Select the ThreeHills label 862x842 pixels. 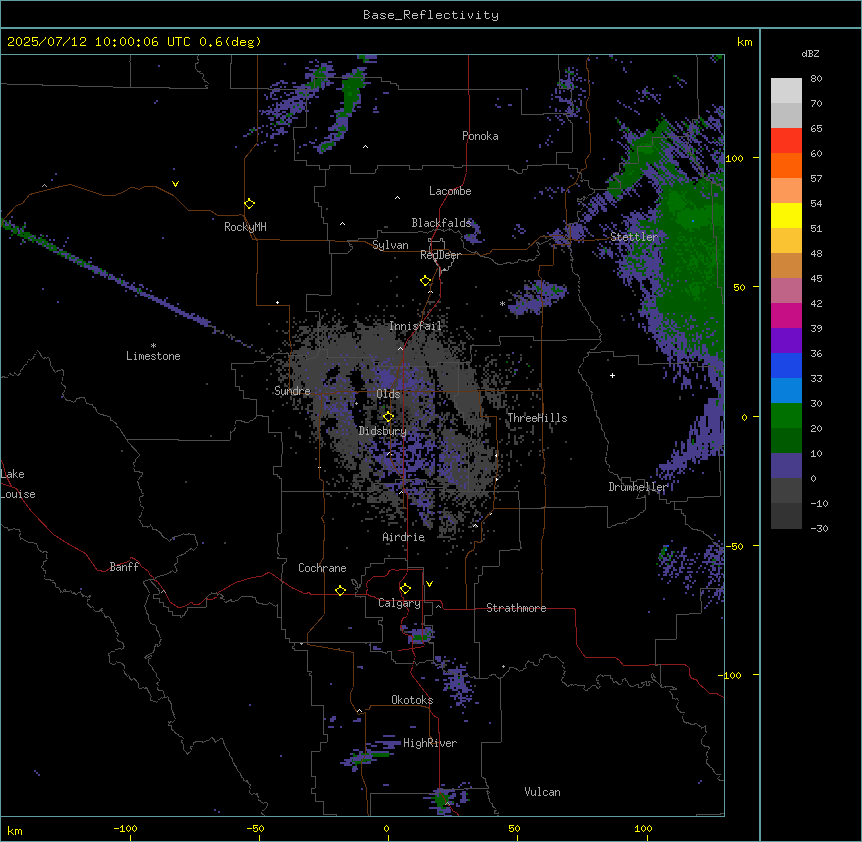tap(537, 418)
